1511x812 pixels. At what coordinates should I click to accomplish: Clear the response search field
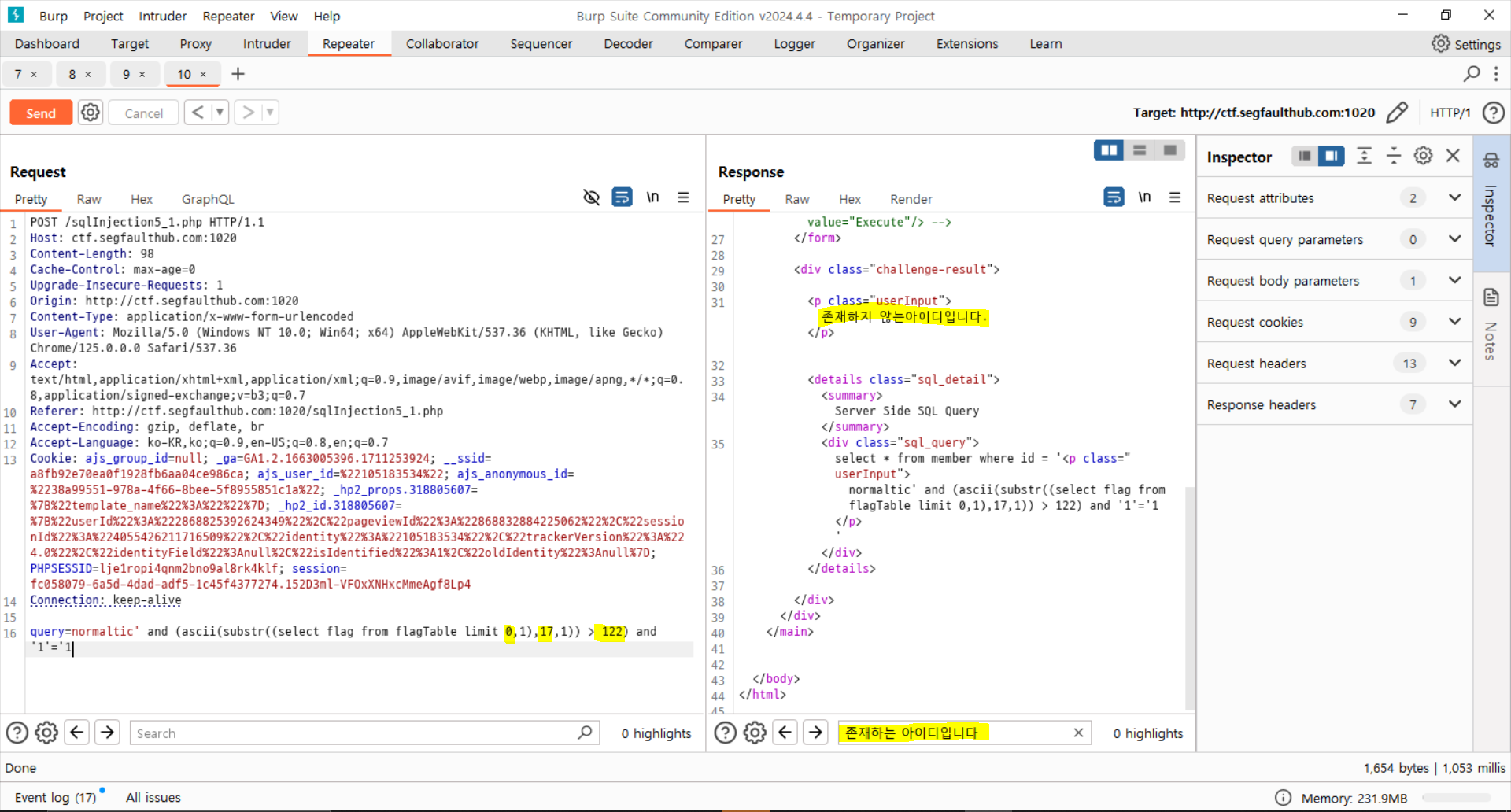[1078, 733]
